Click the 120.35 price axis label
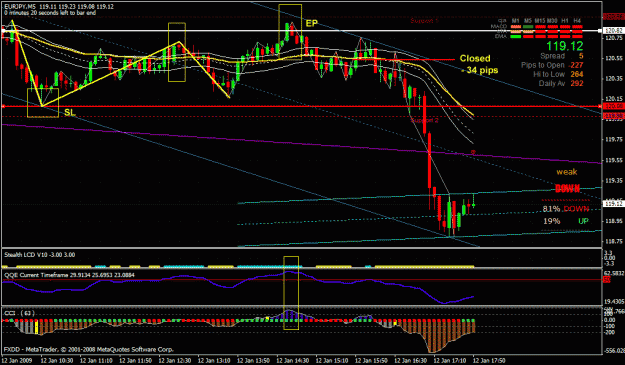 tap(614, 78)
